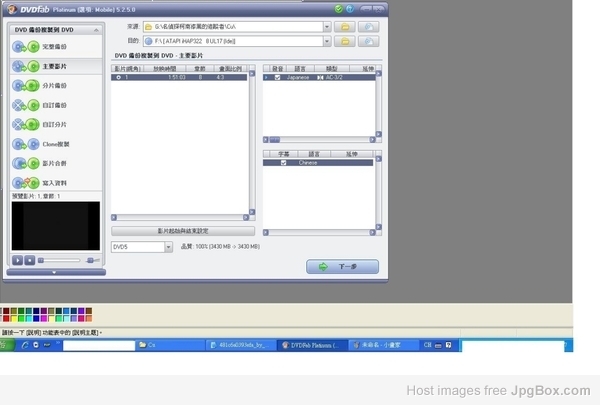This screenshot has width=600, height=405.
Task: Expand the 目的 target drive dropdown
Action: point(327,41)
